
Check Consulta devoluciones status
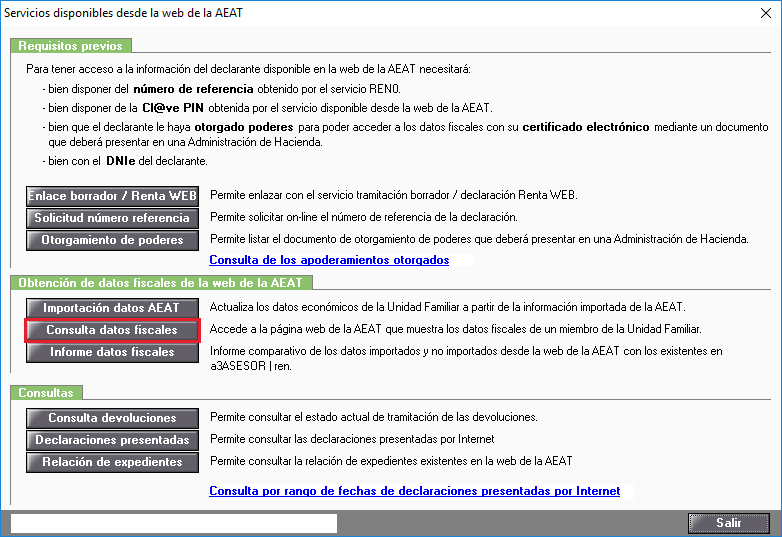coord(112,418)
